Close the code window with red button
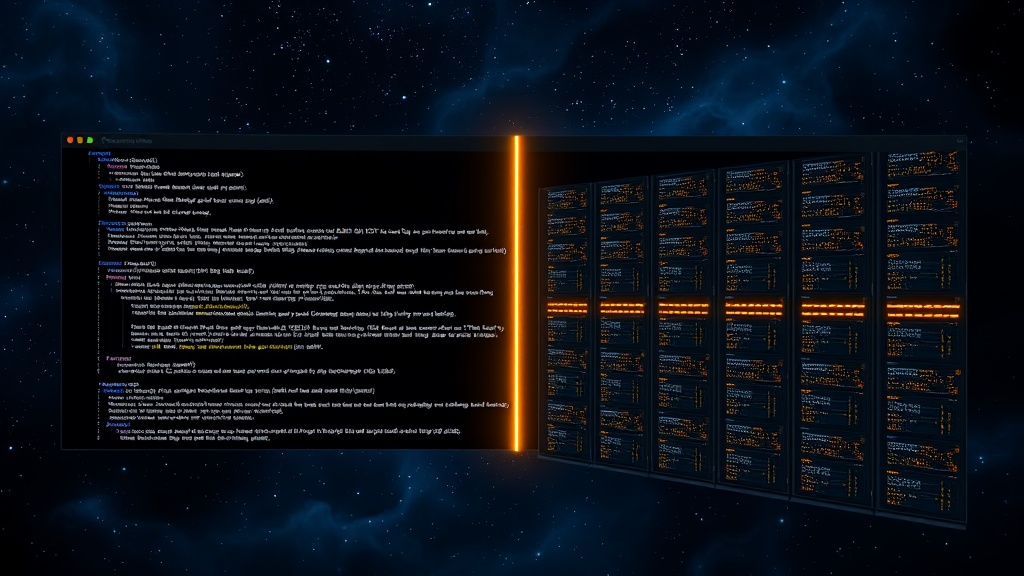This screenshot has width=1024, height=576. pyautogui.click(x=70, y=140)
